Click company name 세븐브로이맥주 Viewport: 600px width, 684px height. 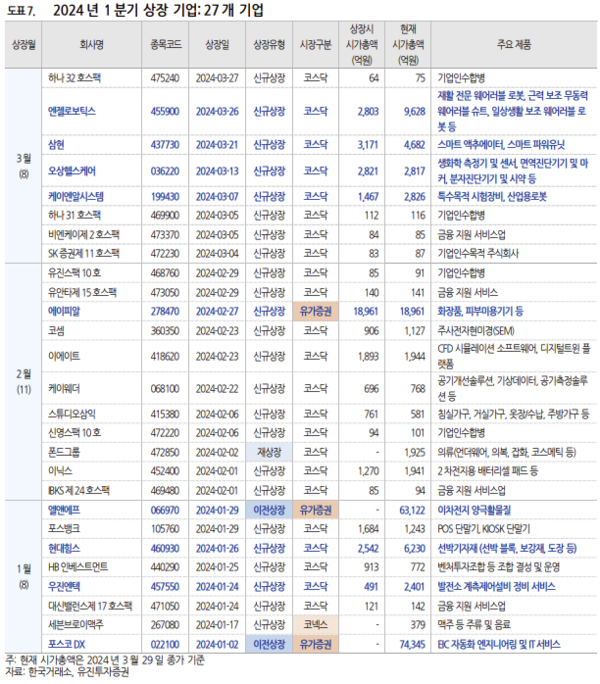(x=76, y=625)
